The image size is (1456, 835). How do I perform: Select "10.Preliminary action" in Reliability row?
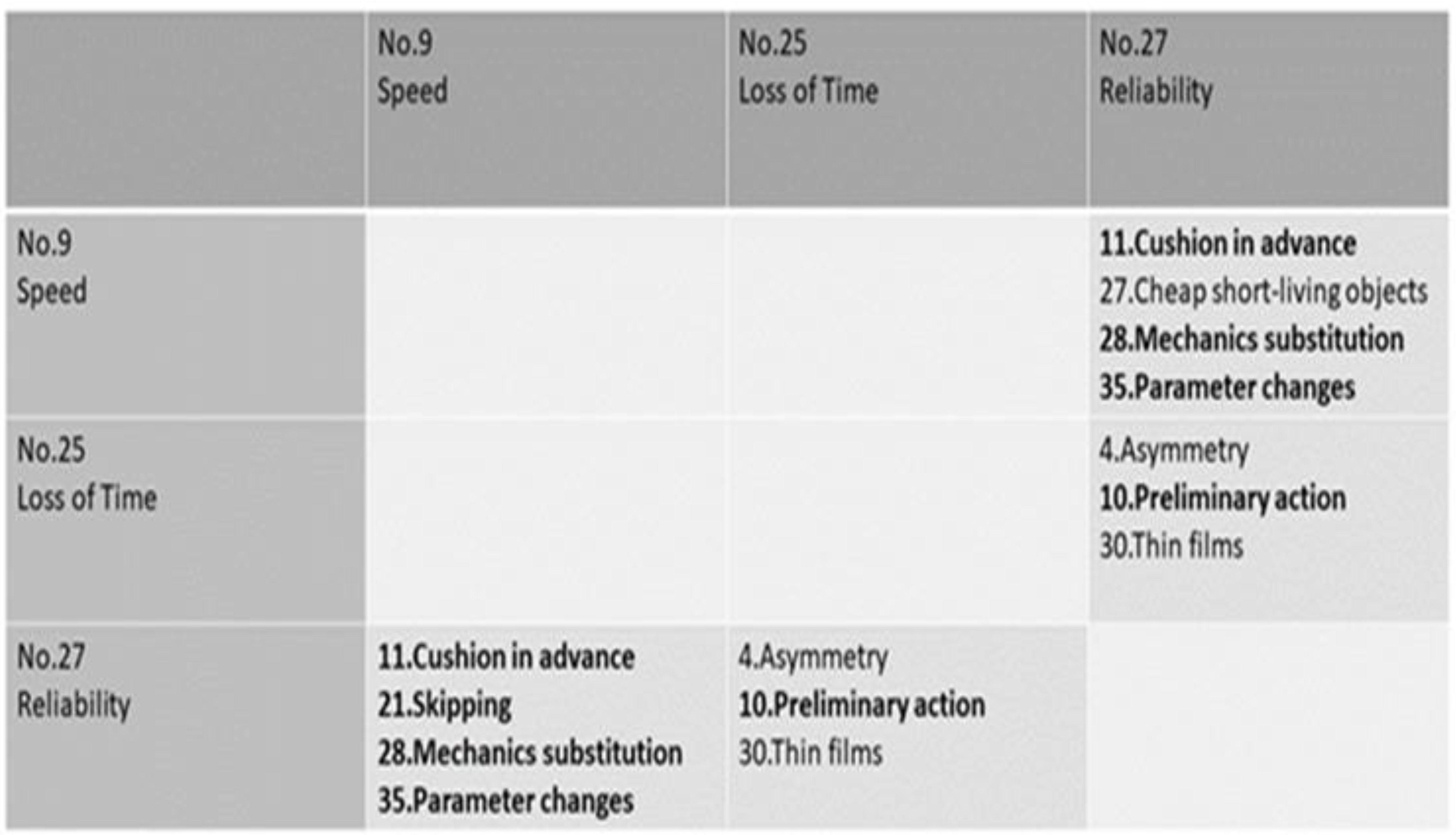[x=861, y=705]
